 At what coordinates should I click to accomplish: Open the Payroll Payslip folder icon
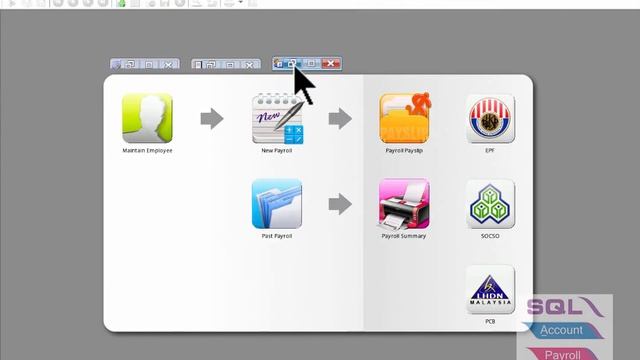pyautogui.click(x=405, y=118)
